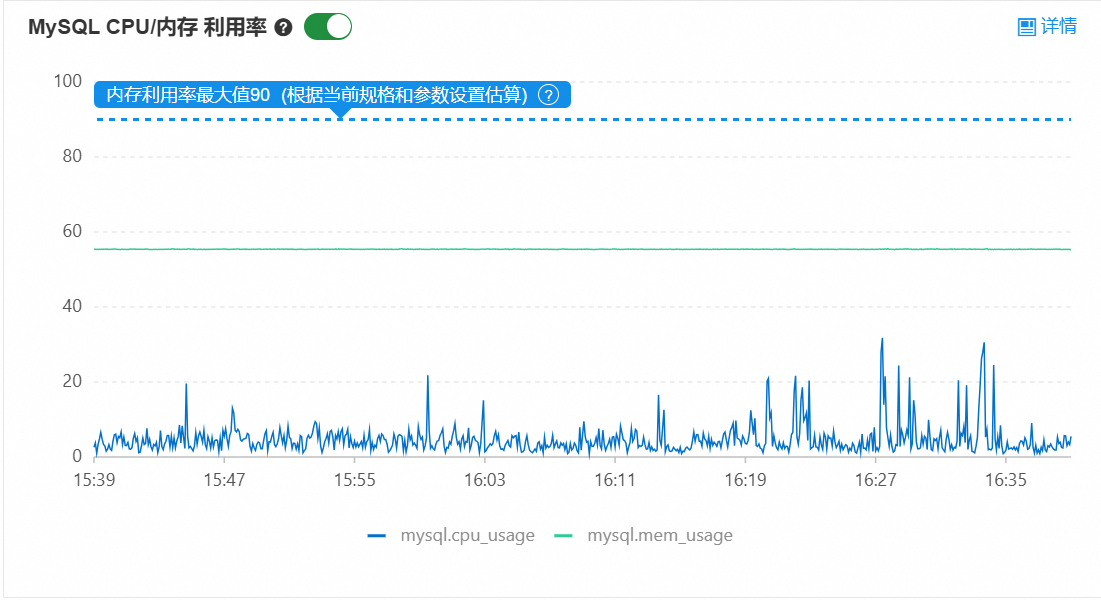Click the blue legend marker for mysql.cpu_usage

(x=377, y=536)
